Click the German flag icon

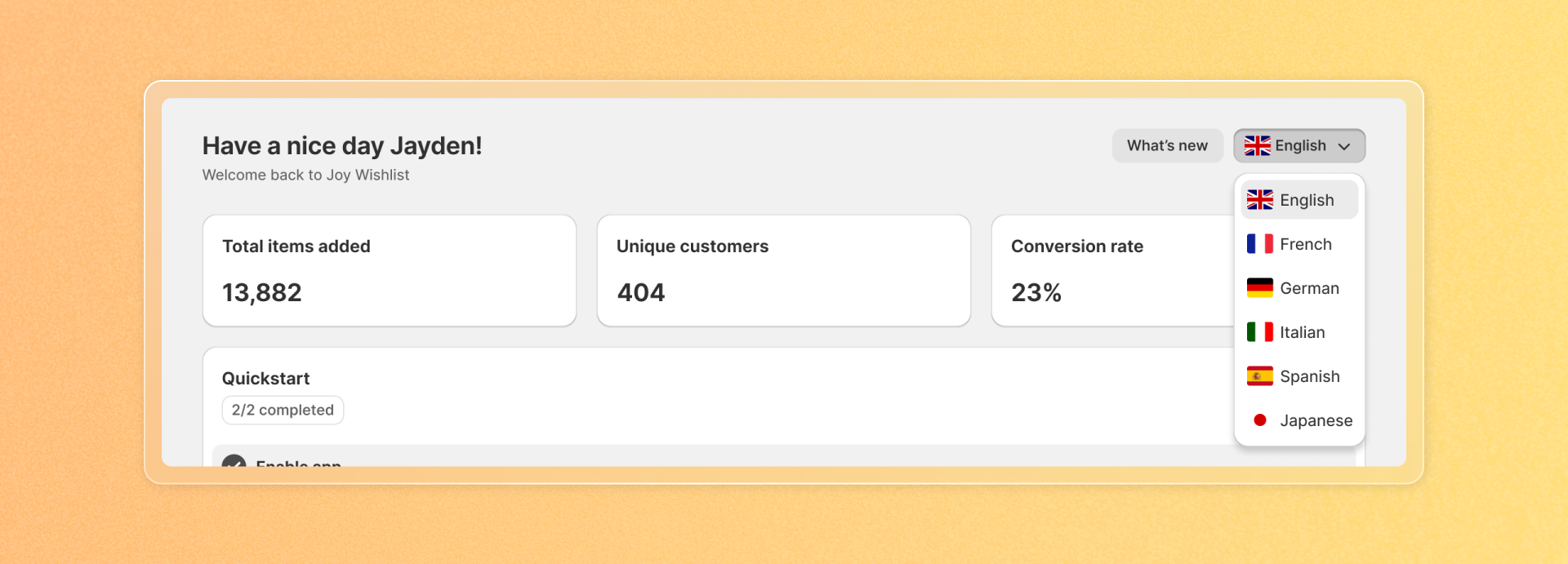pos(1259,288)
